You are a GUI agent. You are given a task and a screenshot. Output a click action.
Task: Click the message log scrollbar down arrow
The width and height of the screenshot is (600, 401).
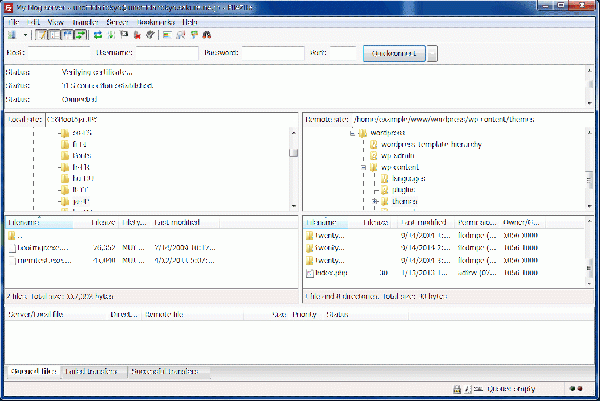(x=589, y=103)
